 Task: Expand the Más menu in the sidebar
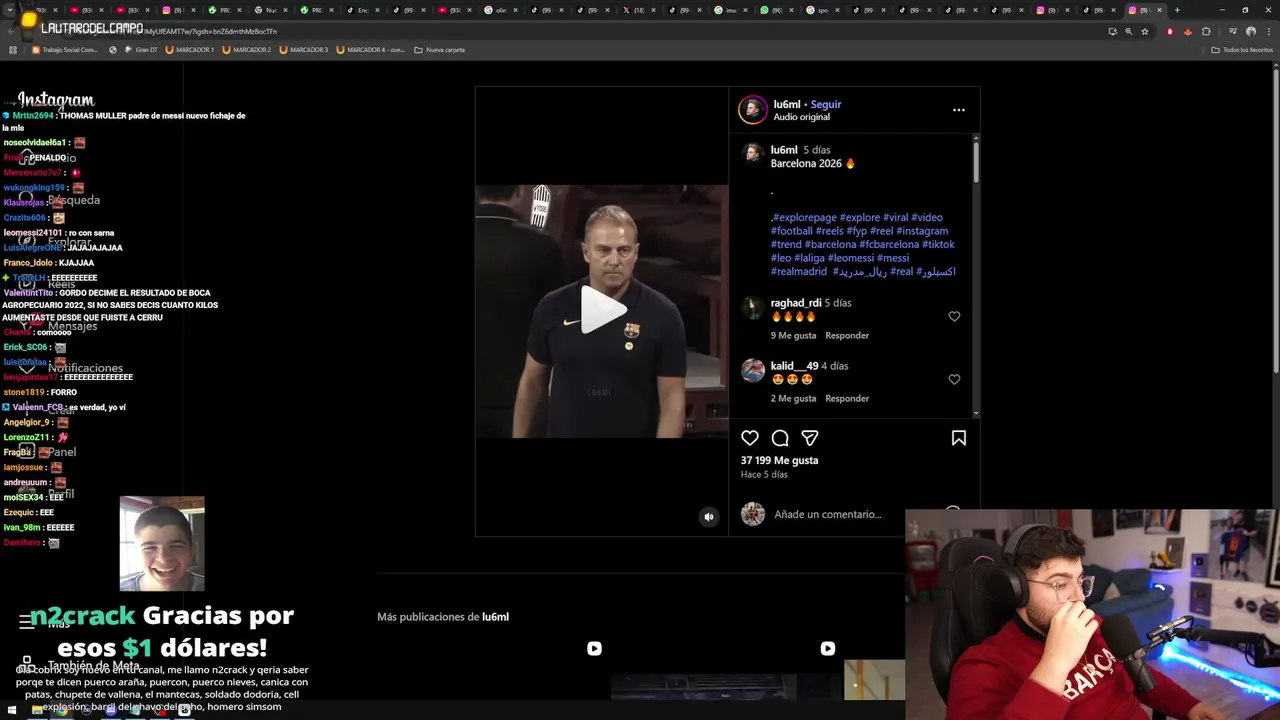pyautogui.click(x=46, y=623)
